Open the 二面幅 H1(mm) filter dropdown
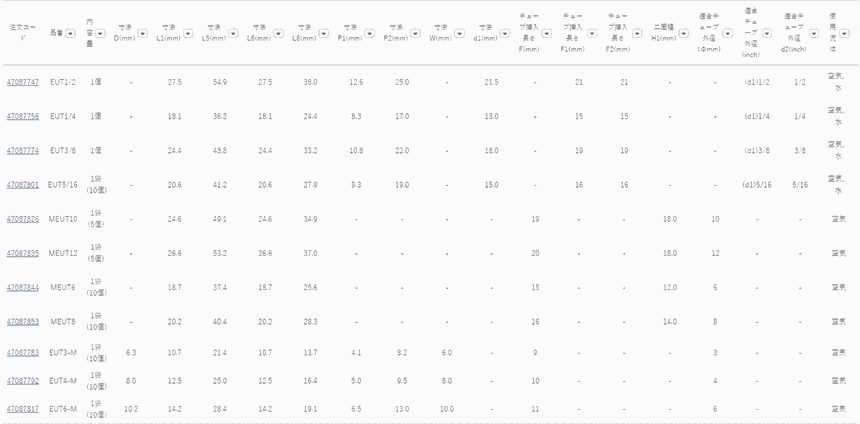The image size is (860, 424). 684,33
